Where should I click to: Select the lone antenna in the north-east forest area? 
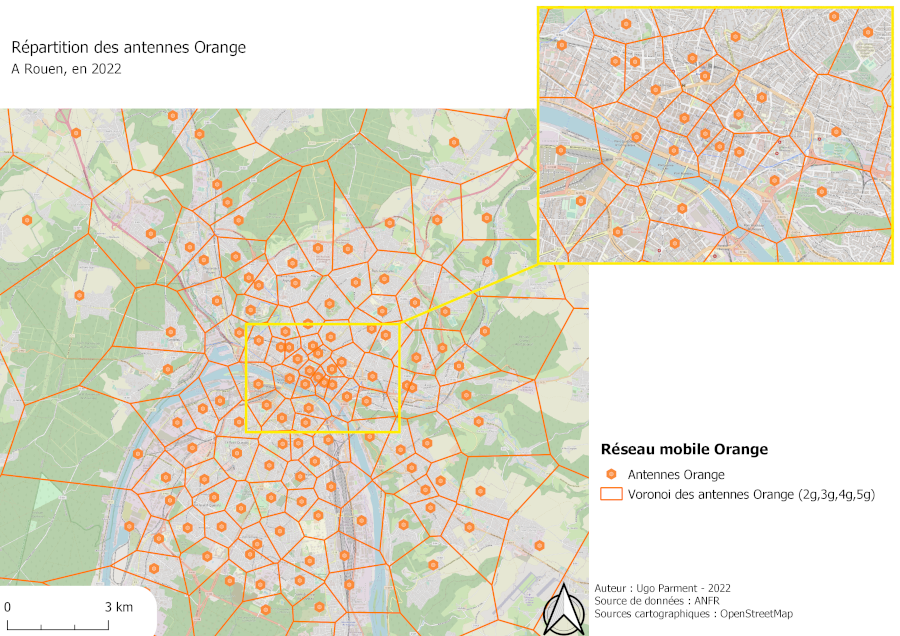(453, 142)
